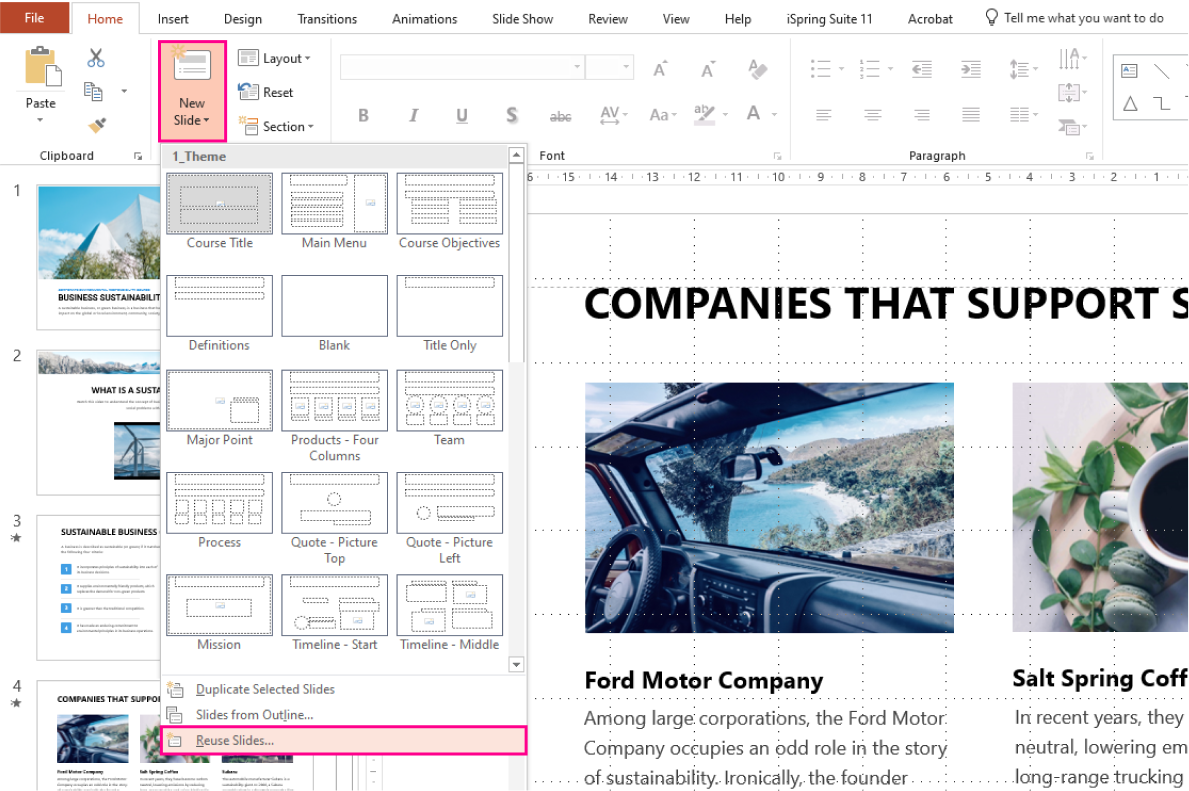
Task: Open Line Spacing dropdown
Action: tap(1023, 70)
